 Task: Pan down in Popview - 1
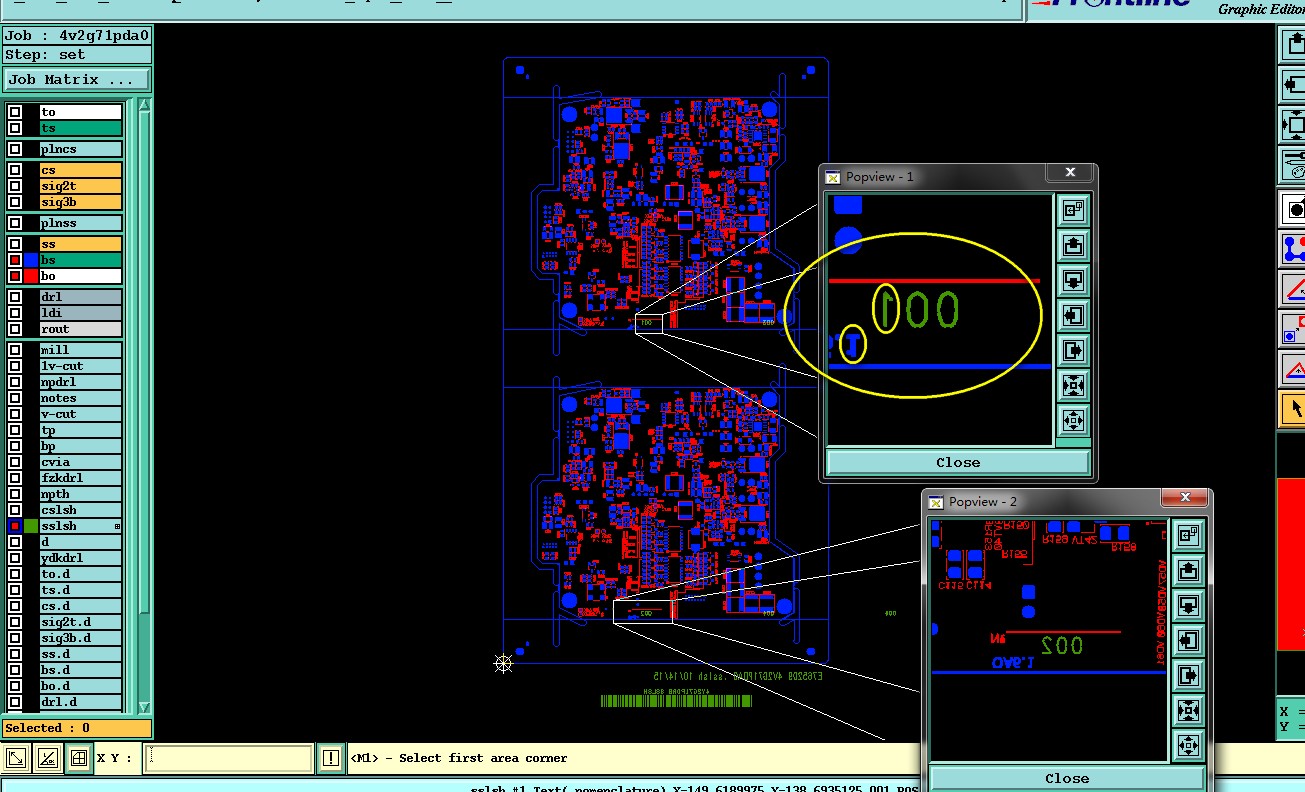coord(1073,280)
